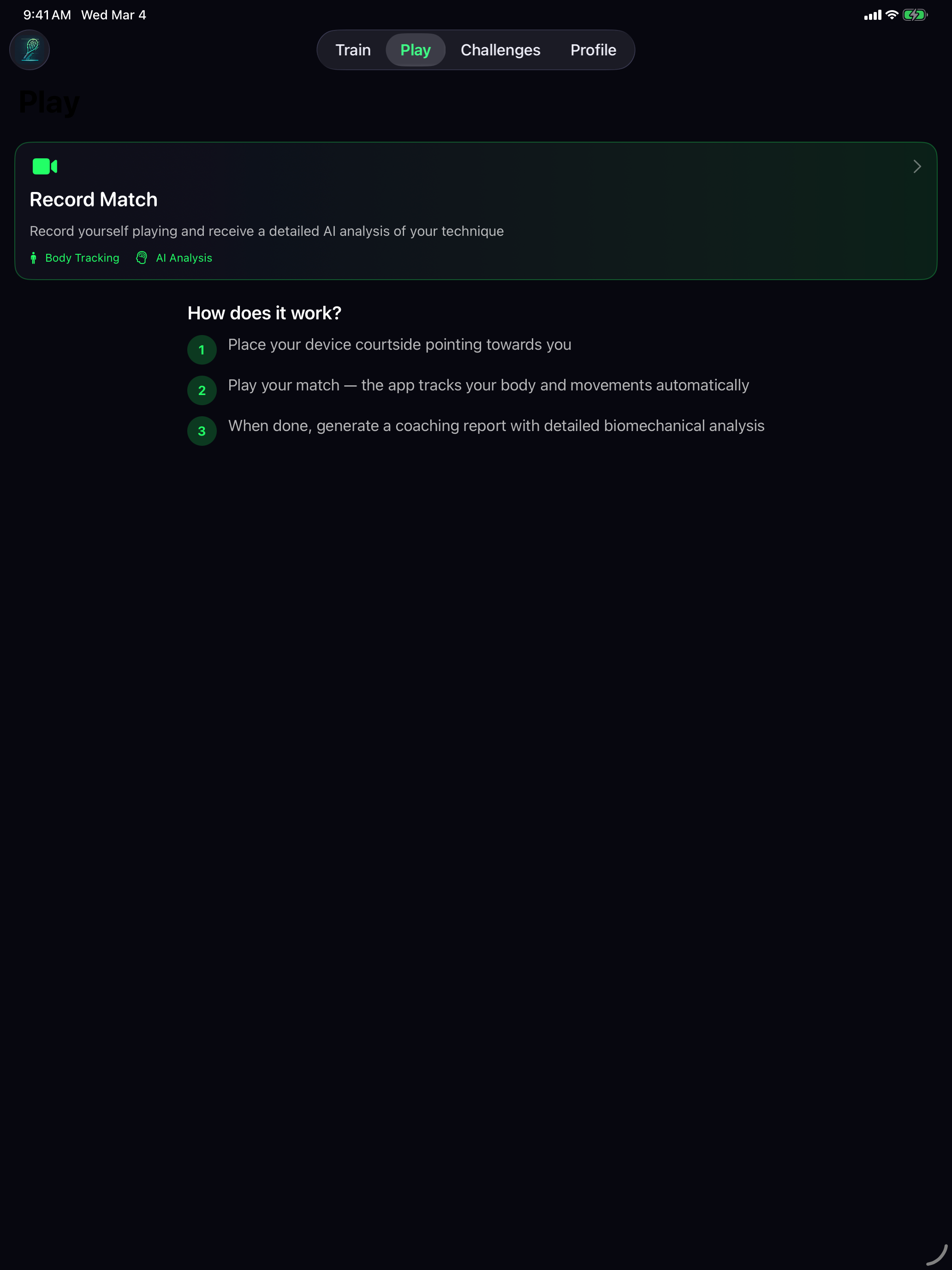Screen dimensions: 952x1270
Task: Click the Record Match title
Action: pos(93,198)
